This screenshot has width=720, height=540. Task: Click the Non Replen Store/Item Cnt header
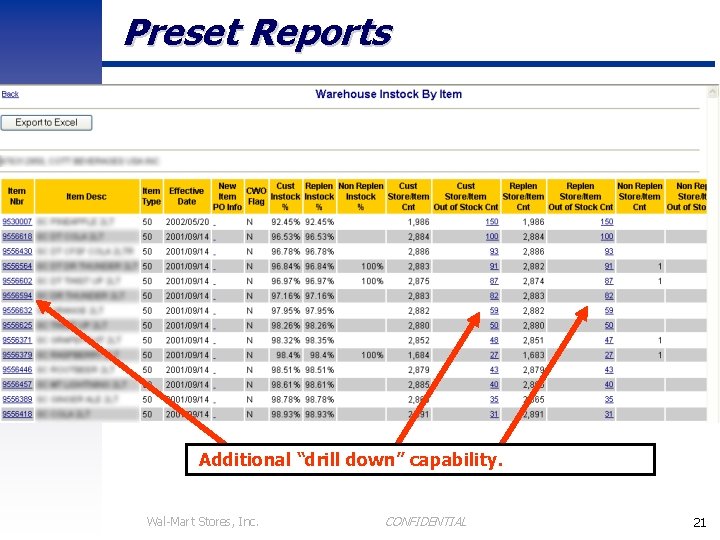coord(640,197)
